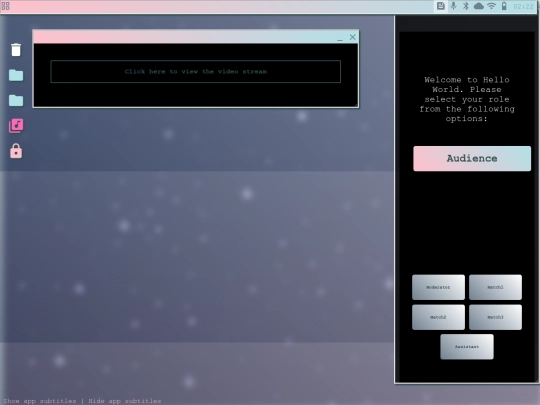Image resolution: width=540 pixels, height=405 pixels.
Task: Open the apps grid menu icon
Action: pos(6,6)
